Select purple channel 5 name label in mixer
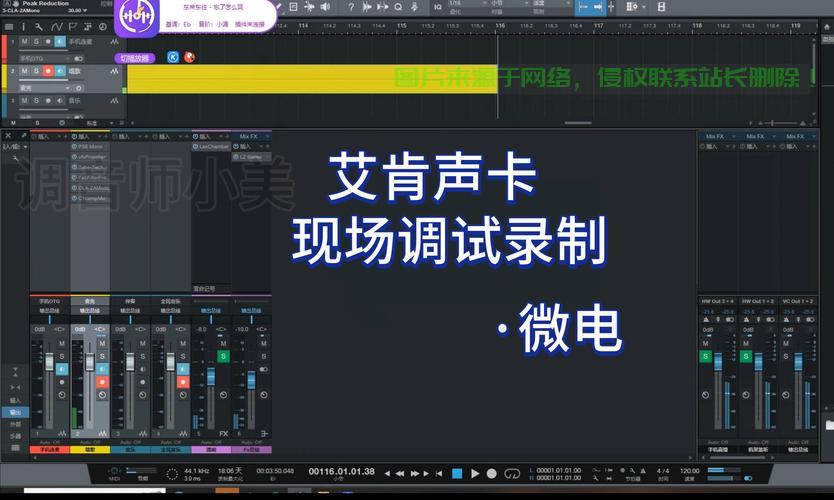The width and height of the screenshot is (834, 500). tap(211, 449)
